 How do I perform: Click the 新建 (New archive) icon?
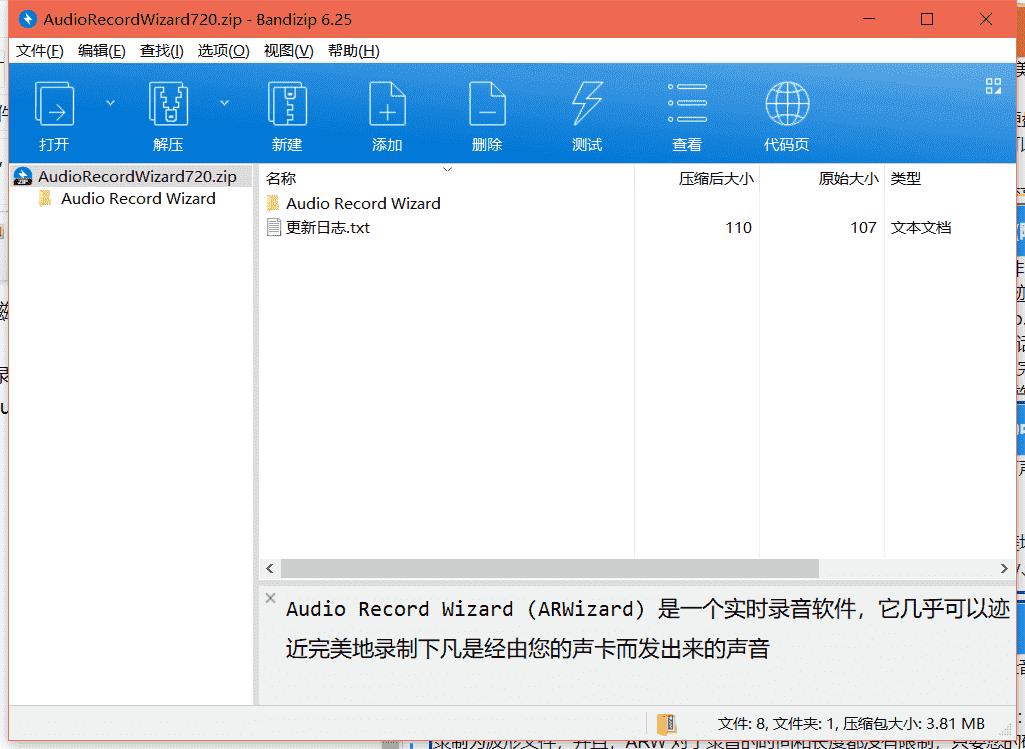tap(287, 103)
